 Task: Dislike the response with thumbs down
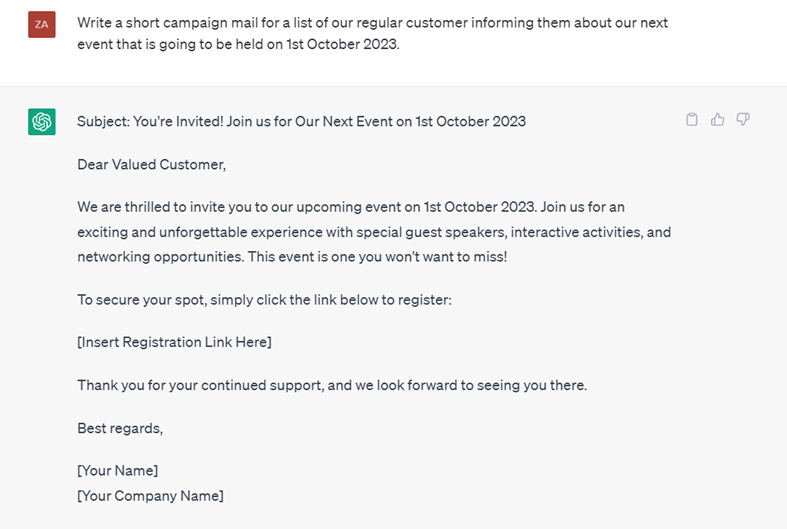743,120
